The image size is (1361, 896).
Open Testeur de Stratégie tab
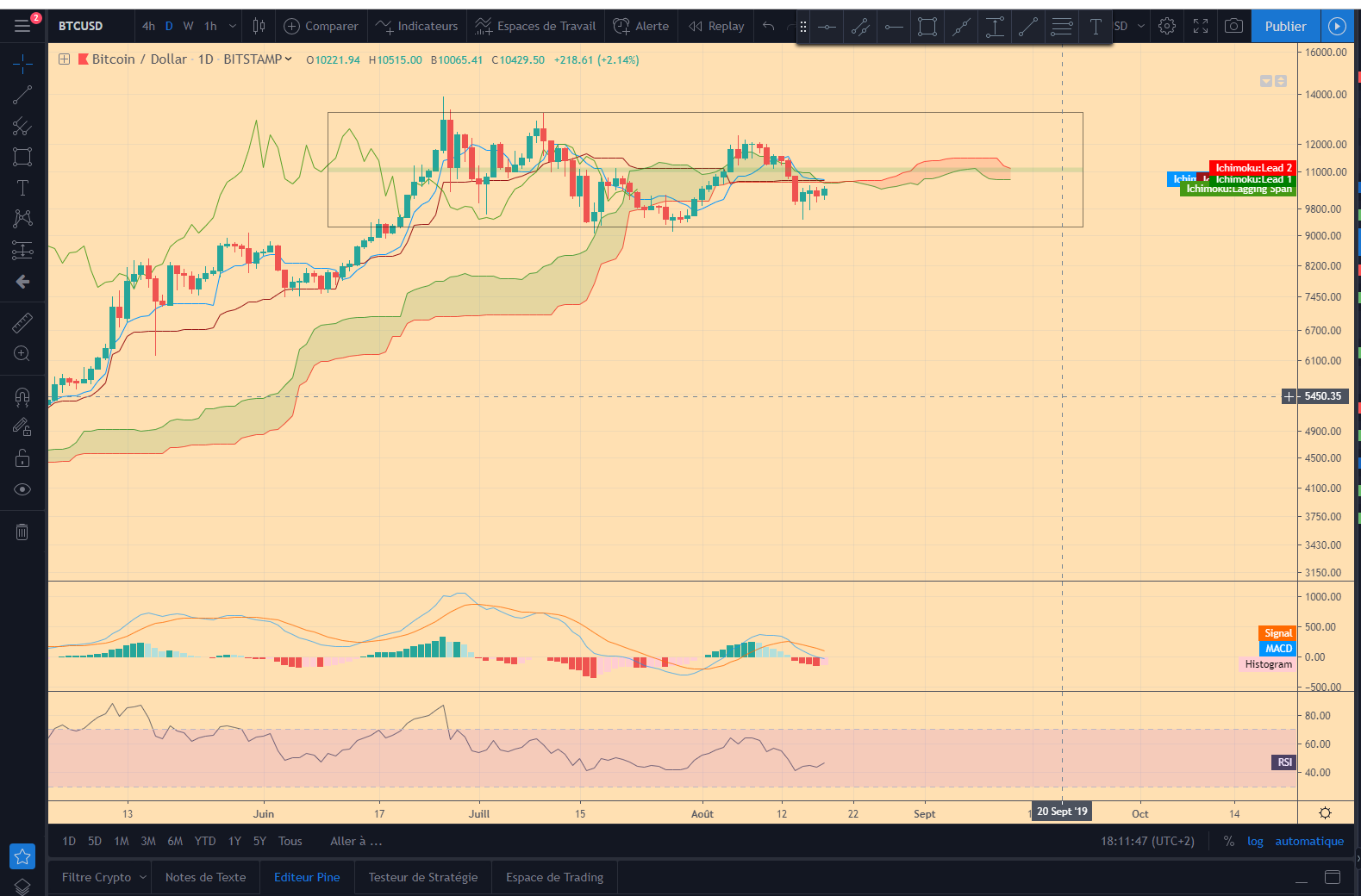coord(423,877)
